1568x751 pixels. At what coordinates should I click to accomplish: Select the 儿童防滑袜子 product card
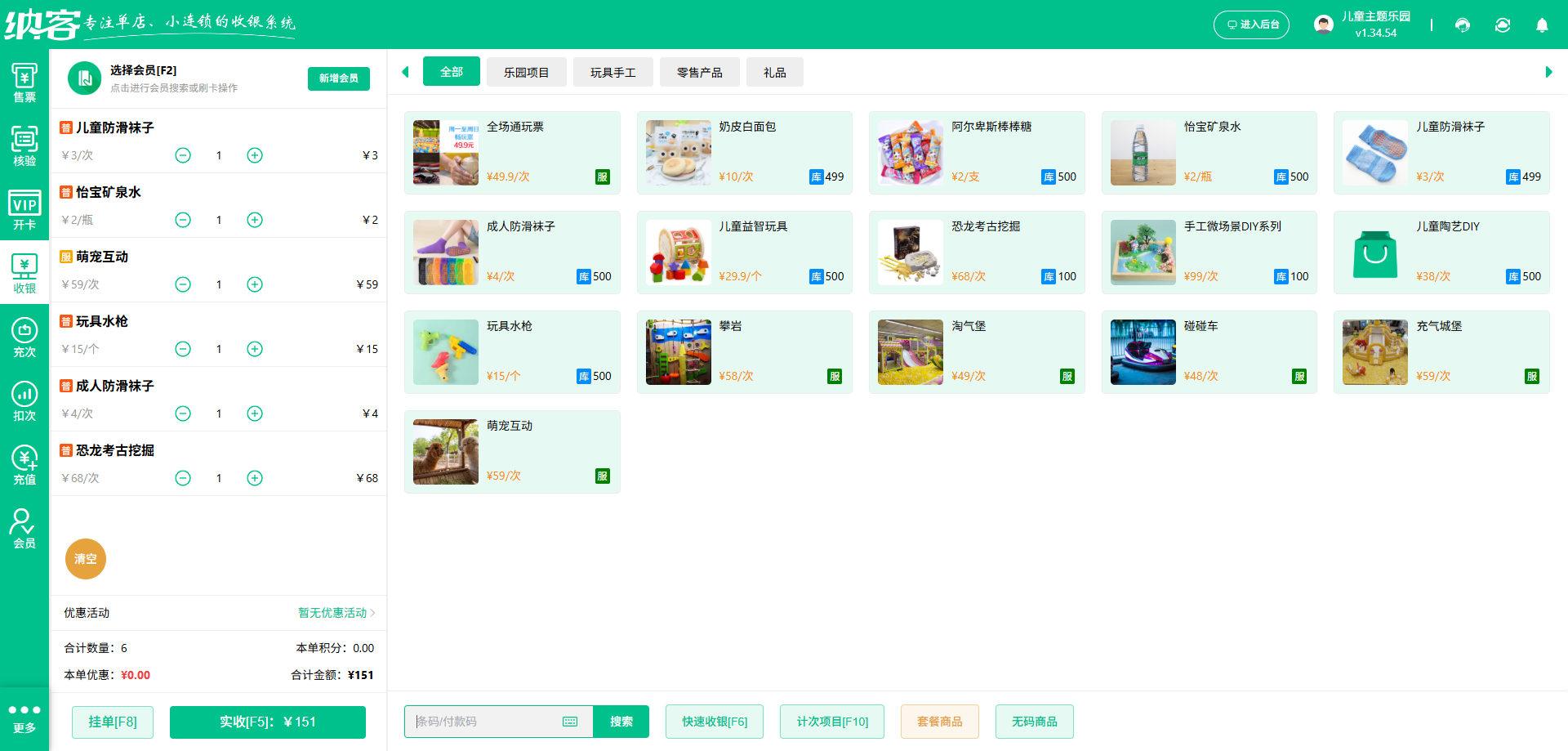click(1441, 153)
